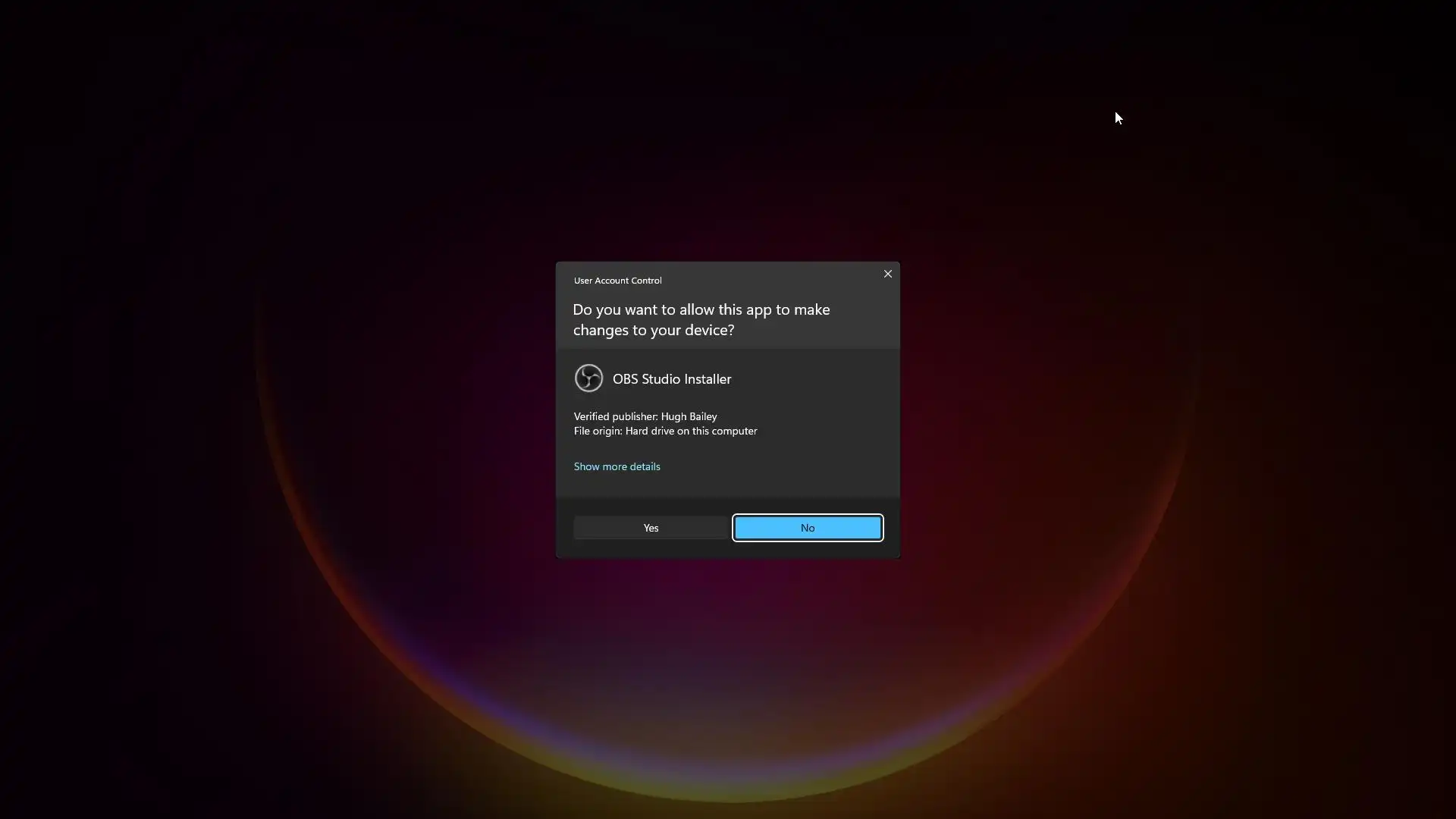Click 'Hard drive on this computer' text
Image resolution: width=1456 pixels, height=819 pixels.
click(691, 431)
